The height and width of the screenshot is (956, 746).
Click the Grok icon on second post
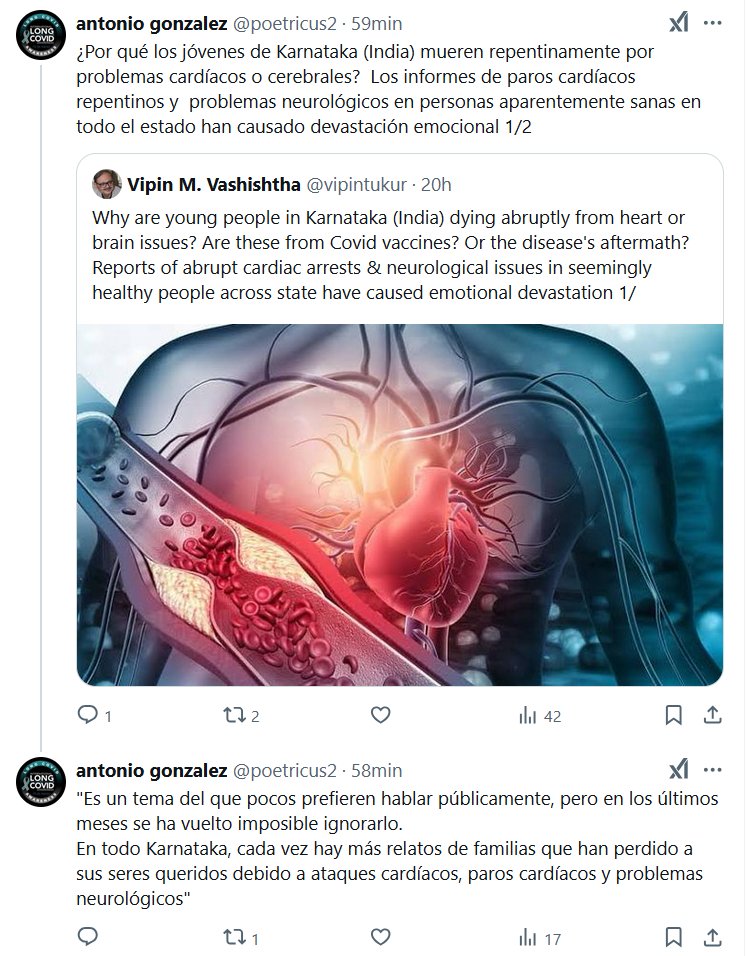click(678, 770)
